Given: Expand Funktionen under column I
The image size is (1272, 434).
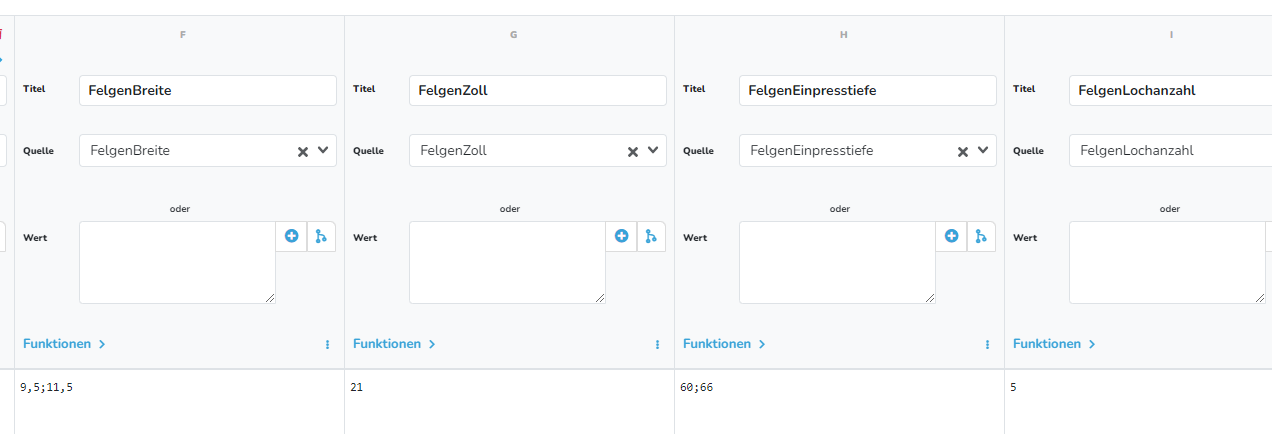Looking at the screenshot, I should (x=1054, y=344).
